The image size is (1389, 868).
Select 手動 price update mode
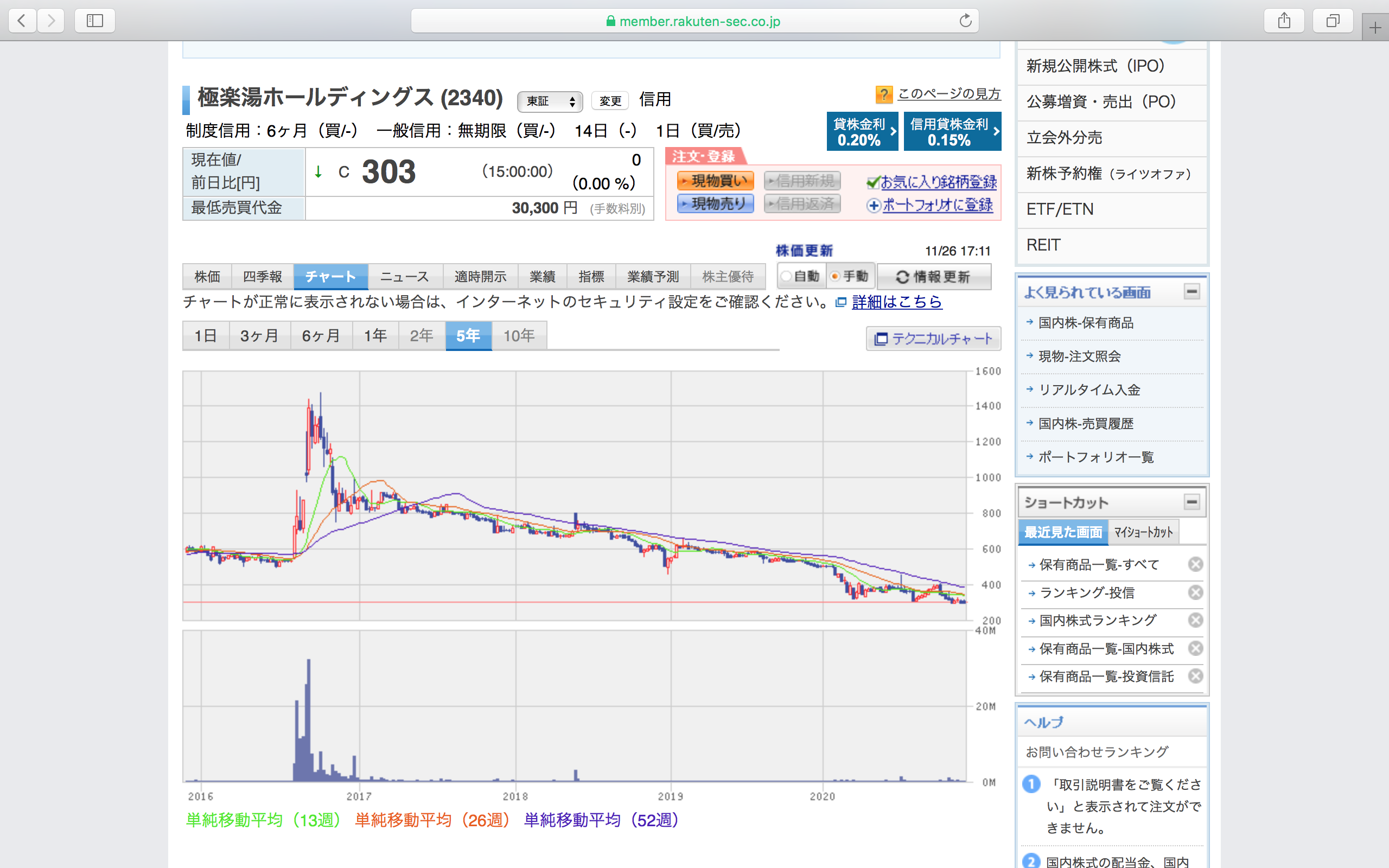point(851,277)
